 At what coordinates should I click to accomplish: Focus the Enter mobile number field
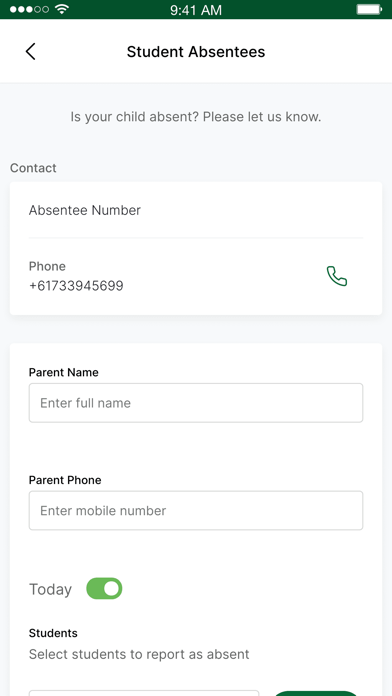196,510
